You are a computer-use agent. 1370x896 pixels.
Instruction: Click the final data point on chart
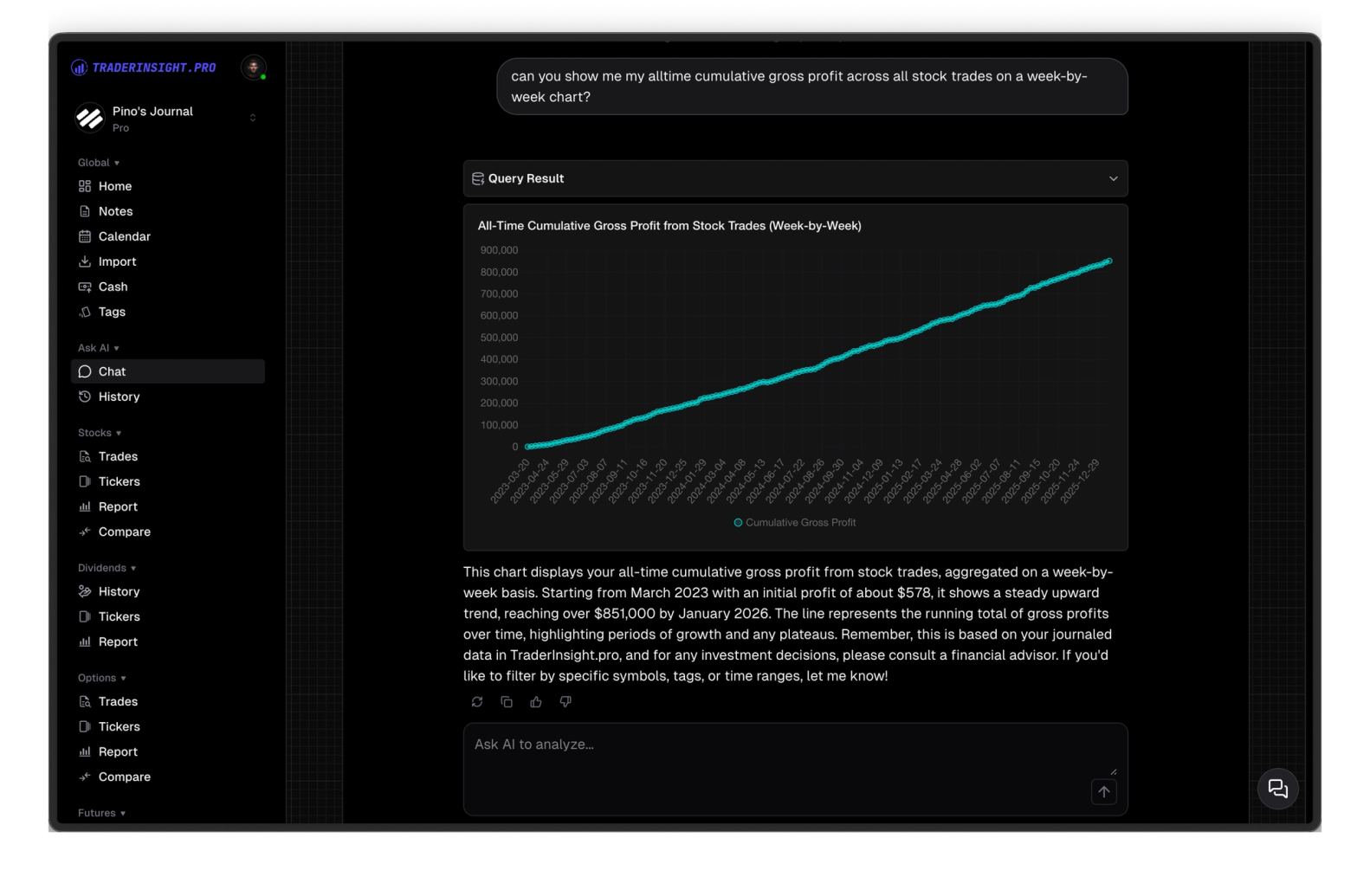click(1108, 261)
